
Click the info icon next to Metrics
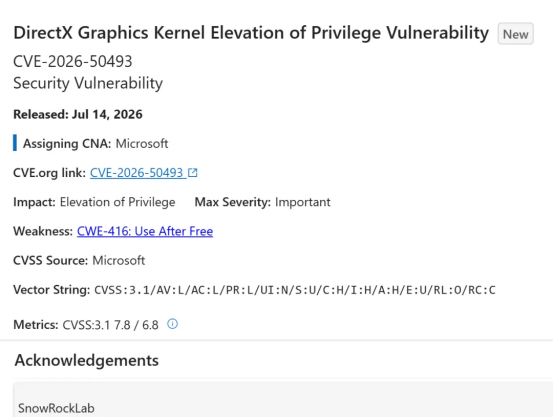click(172, 323)
